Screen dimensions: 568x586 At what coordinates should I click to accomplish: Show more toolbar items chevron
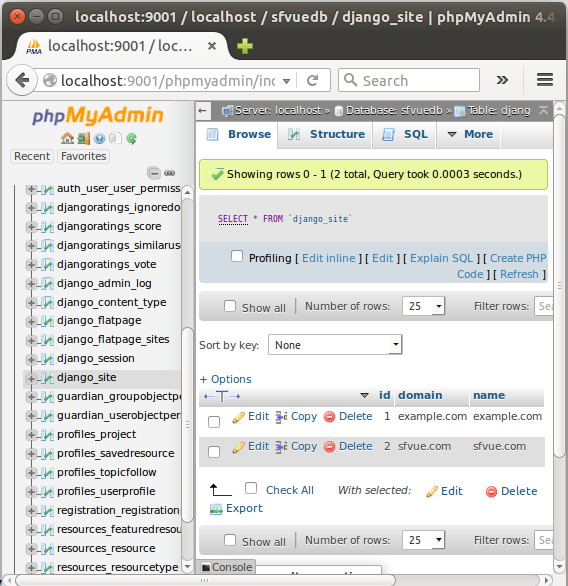tap(502, 80)
